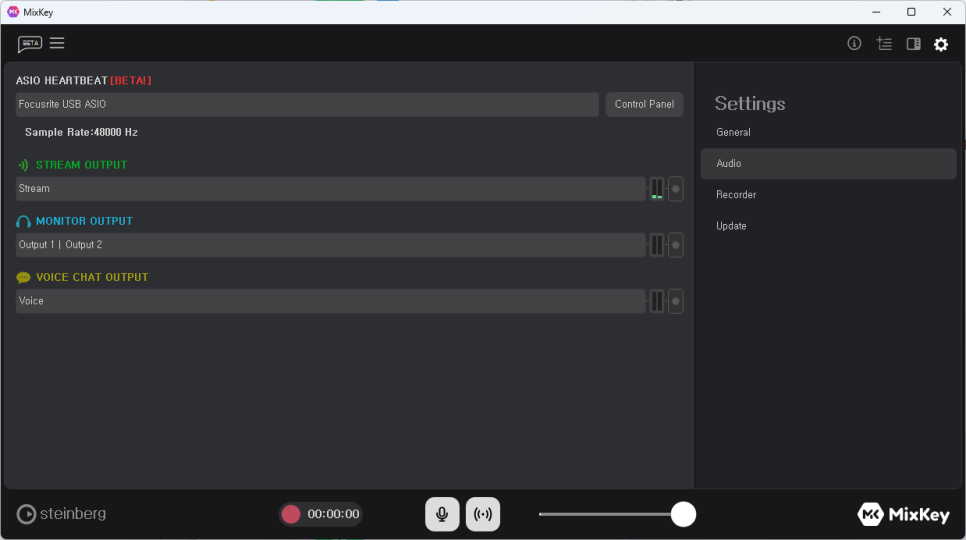Click the MixKey title bar app icon
Image resolution: width=966 pixels, height=540 pixels.
(x=13, y=12)
